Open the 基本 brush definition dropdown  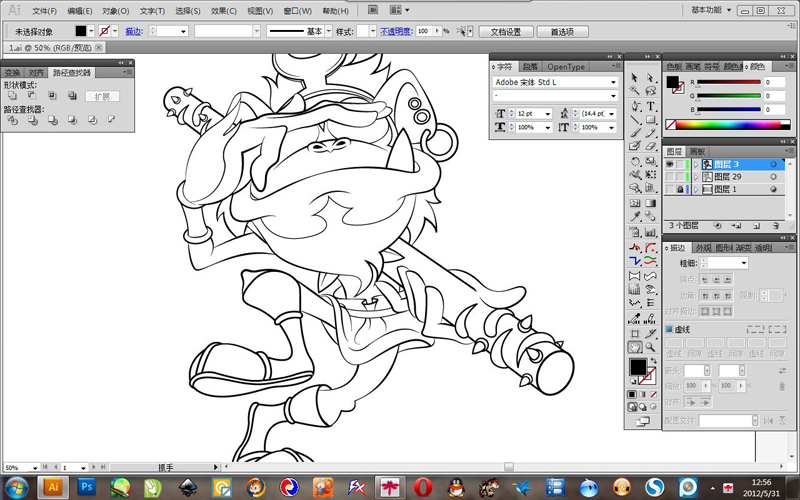coord(329,32)
